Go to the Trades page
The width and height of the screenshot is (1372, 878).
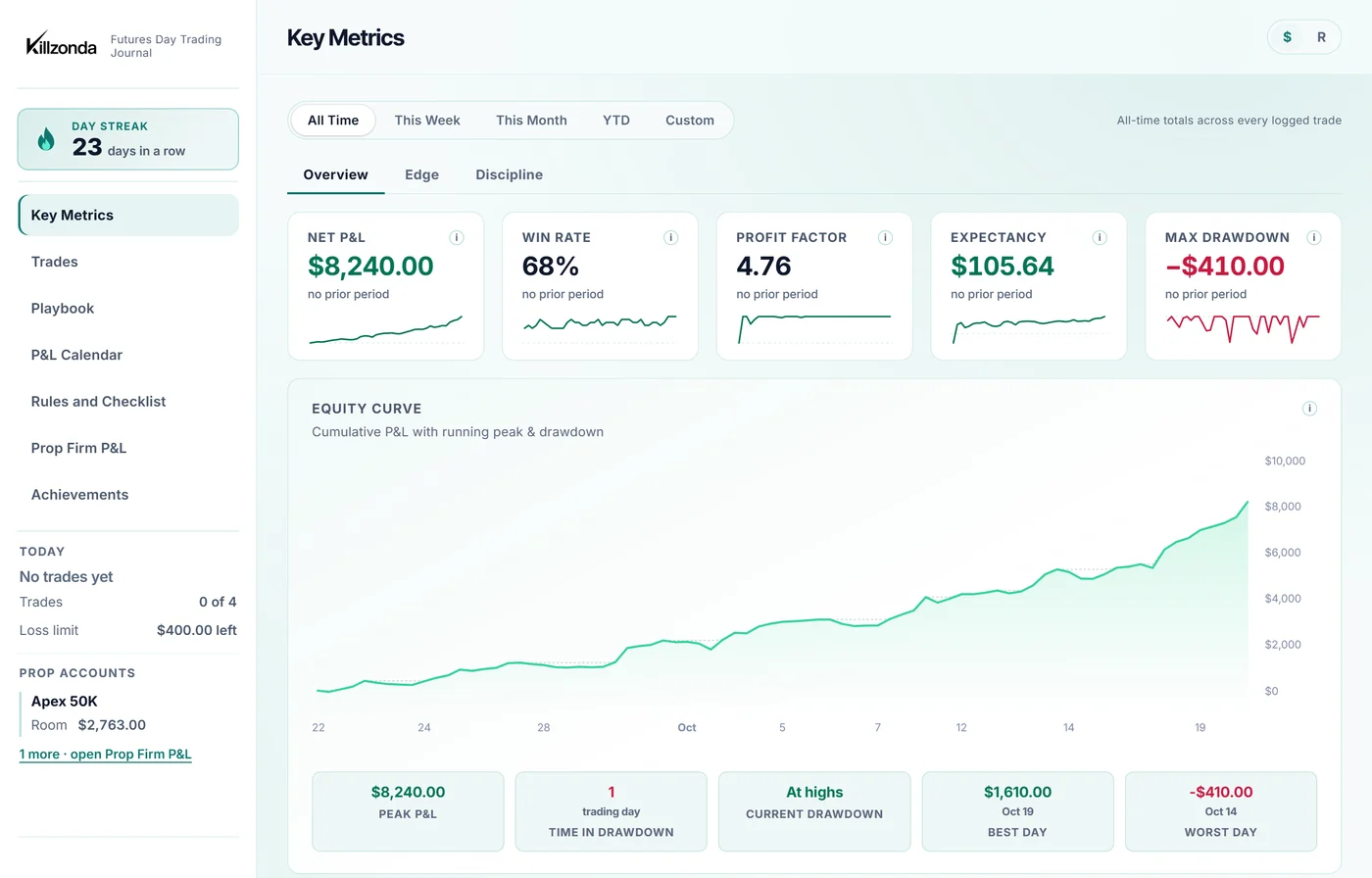tap(128, 262)
